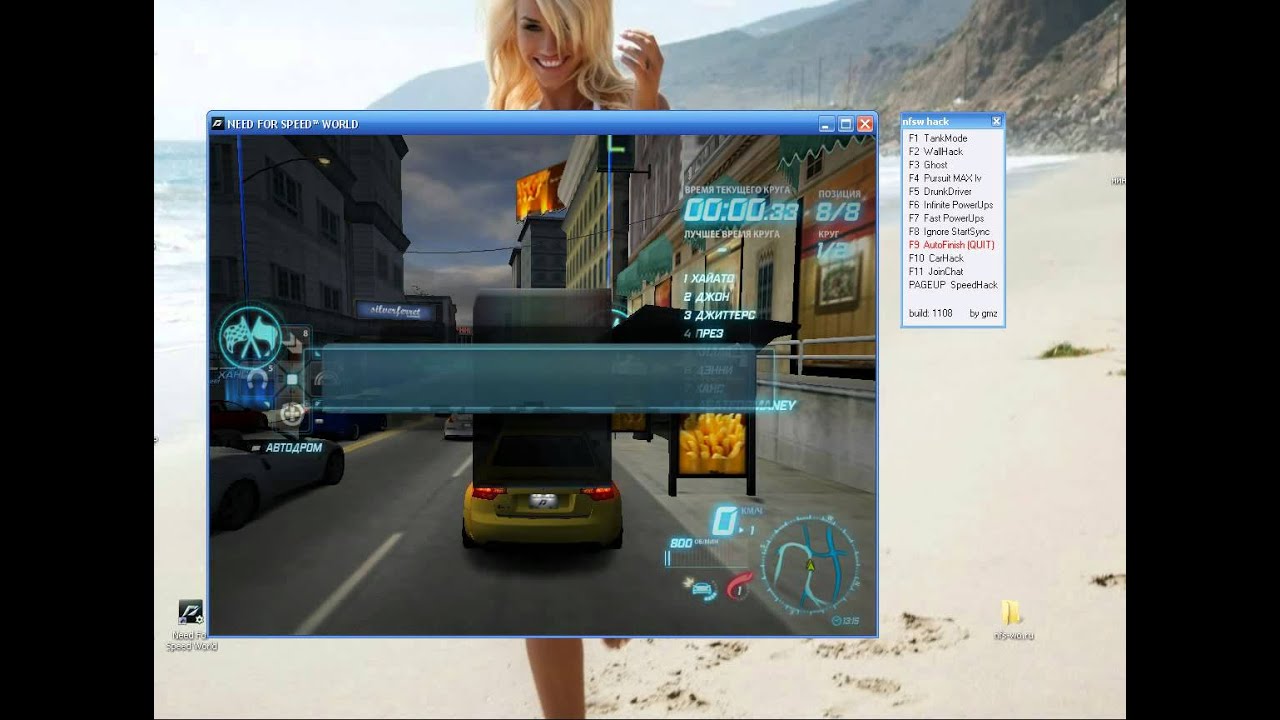
Task: Click the arrow power-up slot marked 8
Action: [294, 343]
